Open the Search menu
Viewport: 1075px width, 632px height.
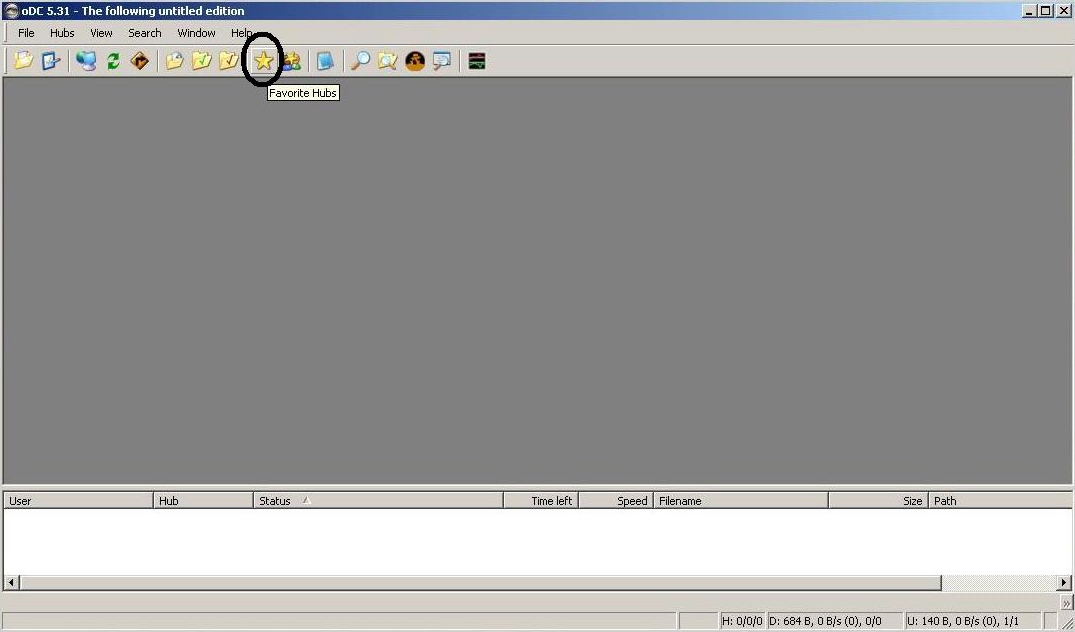[x=145, y=33]
